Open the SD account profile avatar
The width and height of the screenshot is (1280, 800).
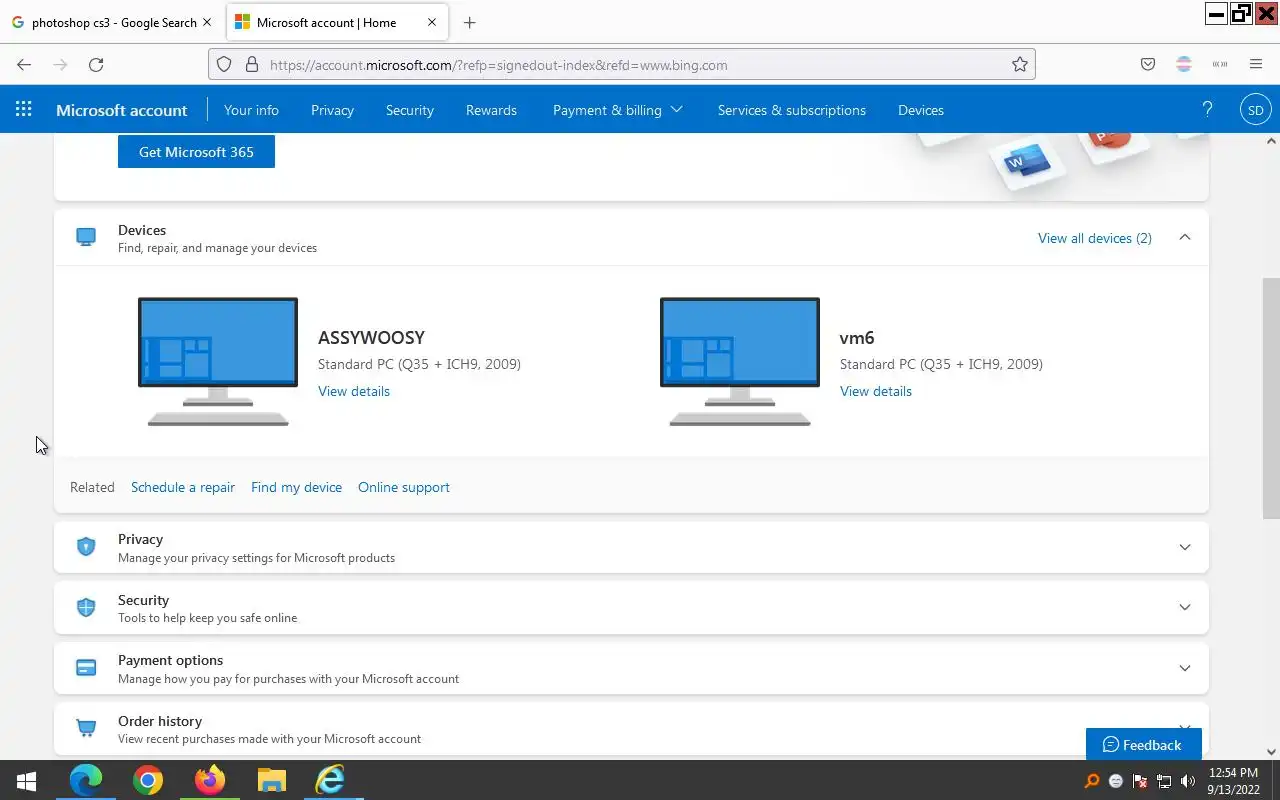point(1255,110)
